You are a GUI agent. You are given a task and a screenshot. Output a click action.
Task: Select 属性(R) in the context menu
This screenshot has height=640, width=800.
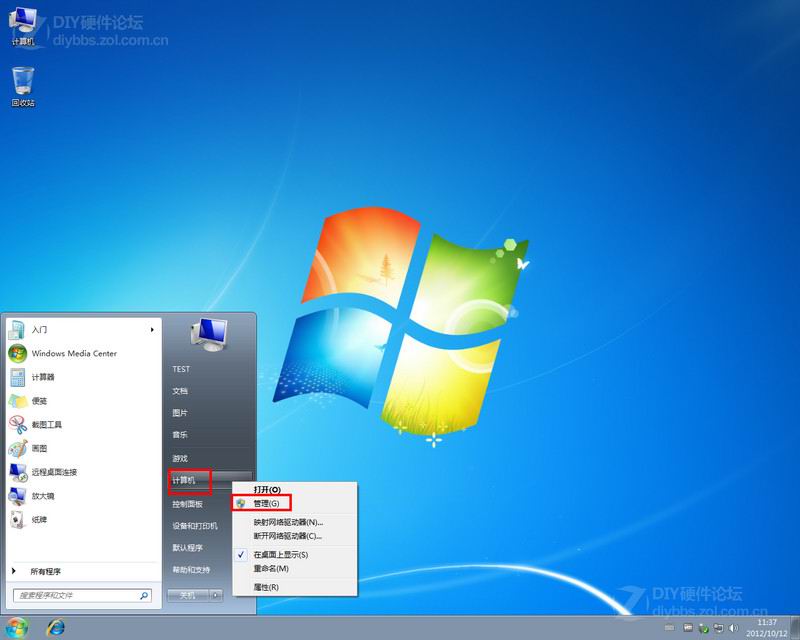pyautogui.click(x=294, y=587)
